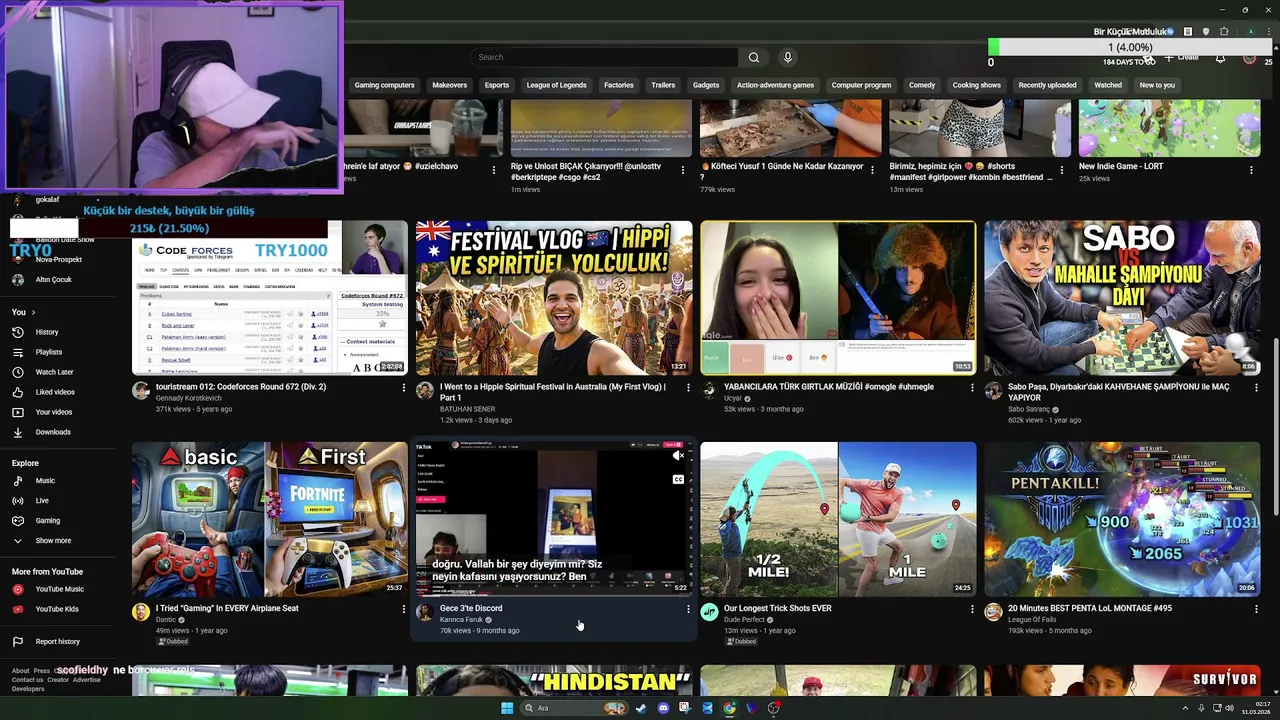Select the Recently uploaded chip
The width and height of the screenshot is (1280, 720).
pos(1047,85)
